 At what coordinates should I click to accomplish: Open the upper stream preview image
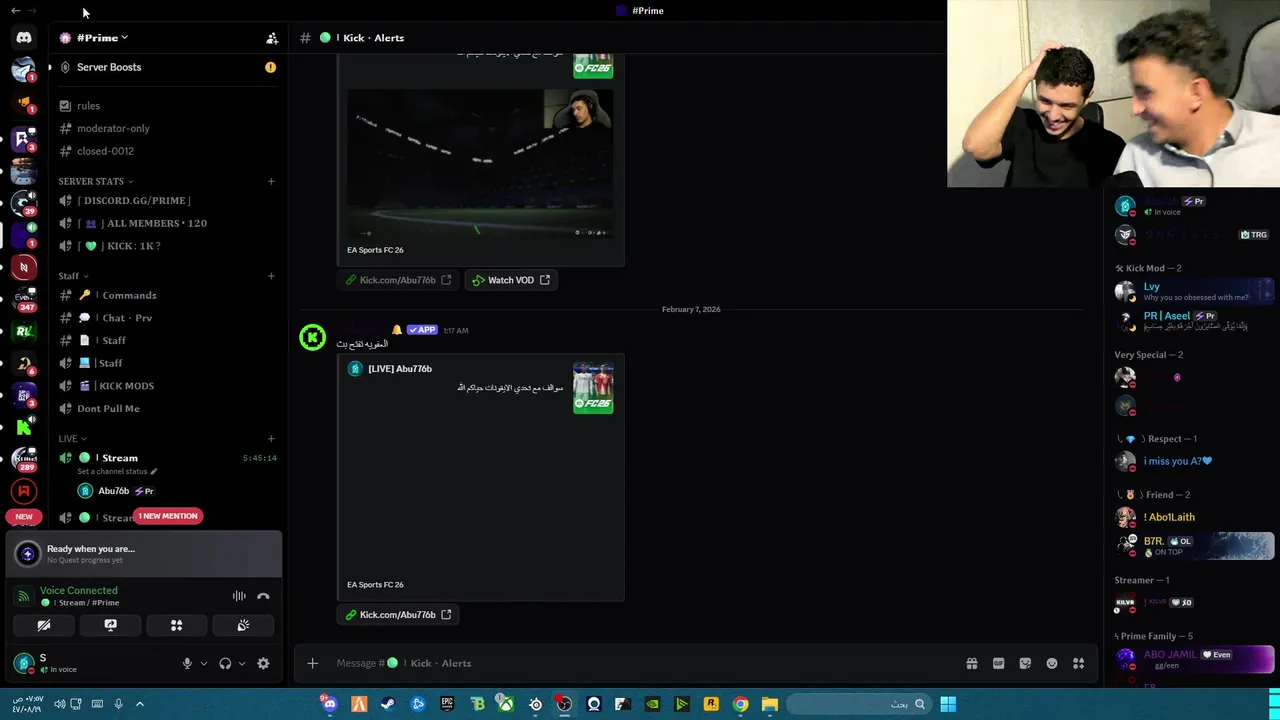(x=480, y=164)
